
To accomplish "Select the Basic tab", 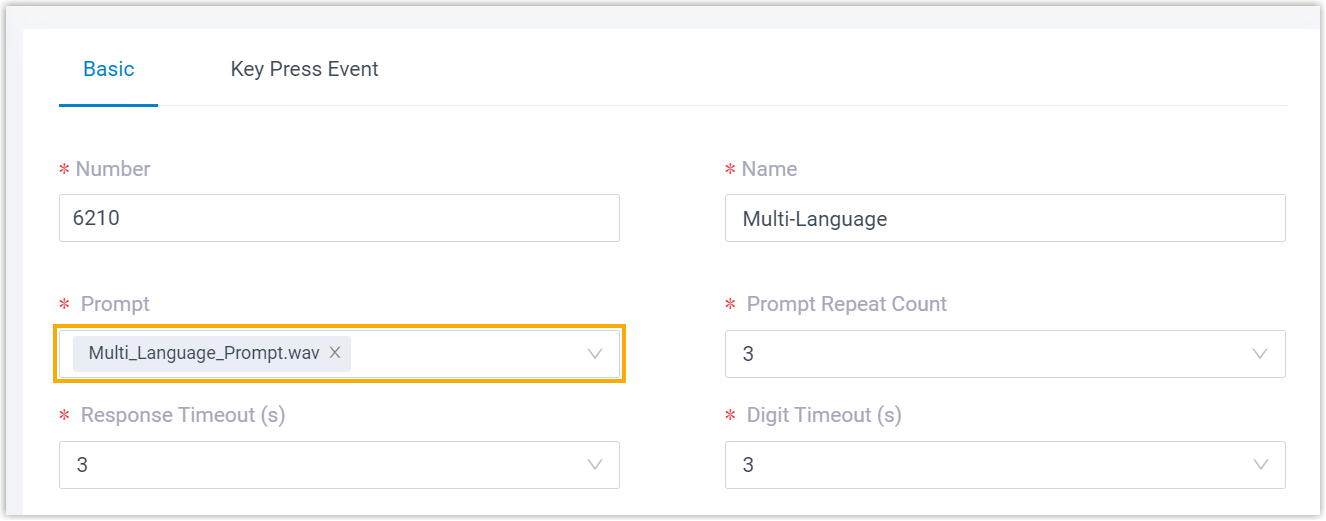I will pyautogui.click(x=108, y=69).
